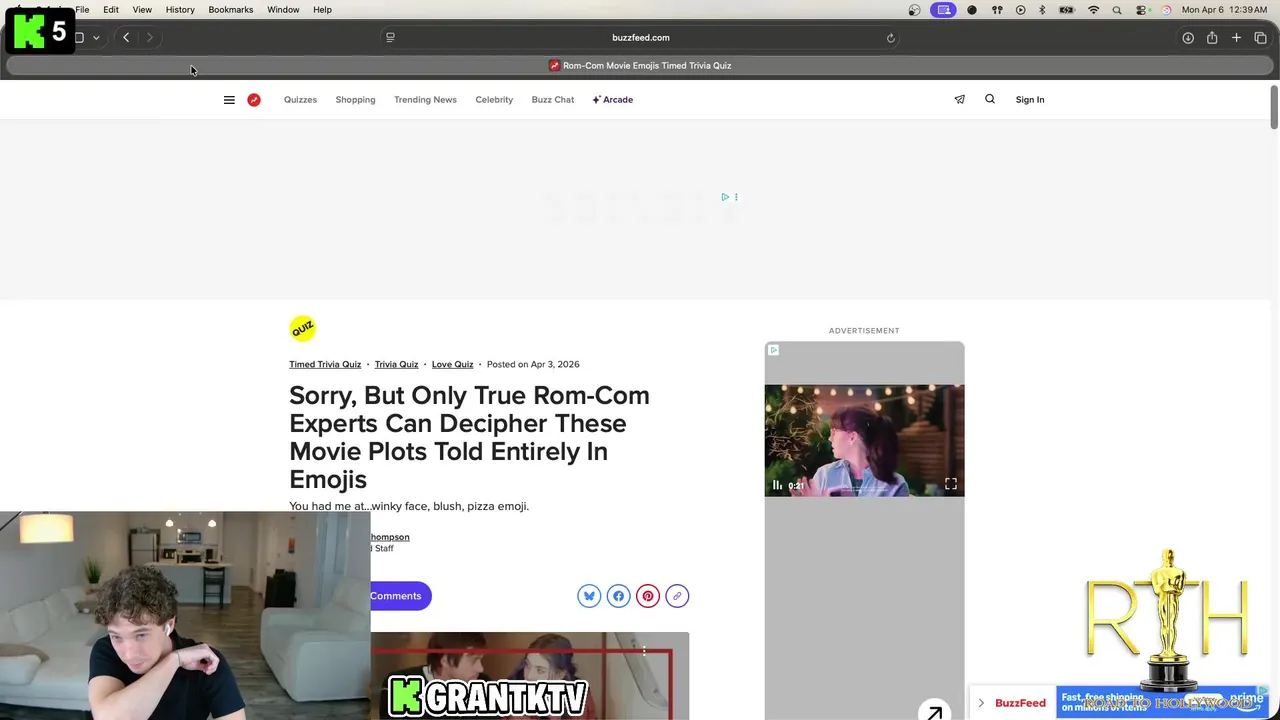Image resolution: width=1280 pixels, height=720 pixels.
Task: Reload the page in Safari
Action: pos(890,38)
